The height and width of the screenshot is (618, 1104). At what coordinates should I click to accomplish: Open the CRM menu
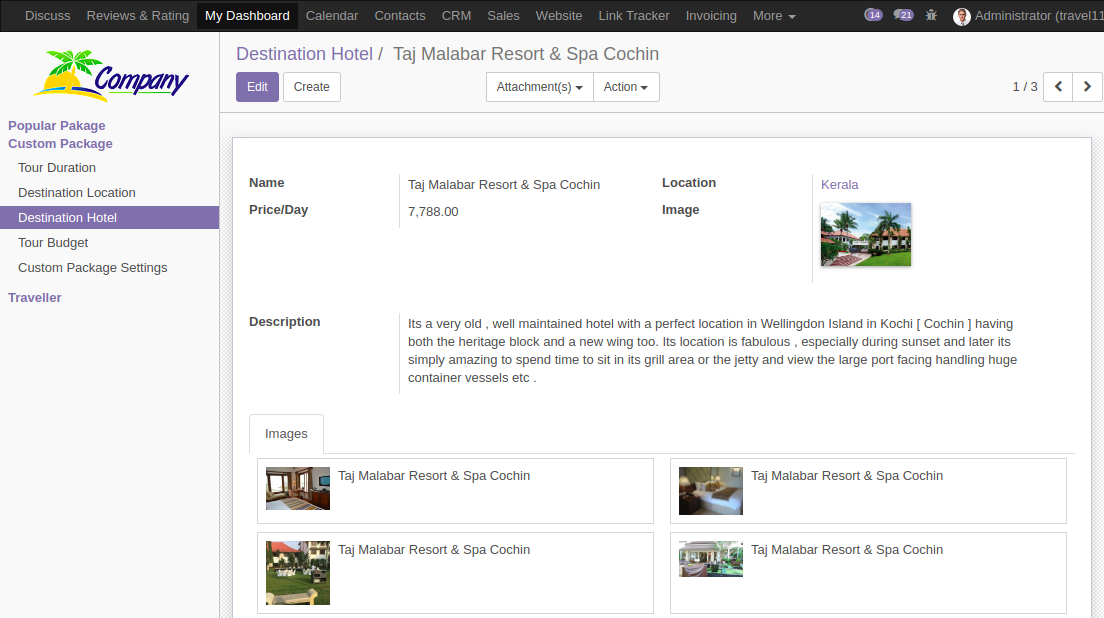456,15
